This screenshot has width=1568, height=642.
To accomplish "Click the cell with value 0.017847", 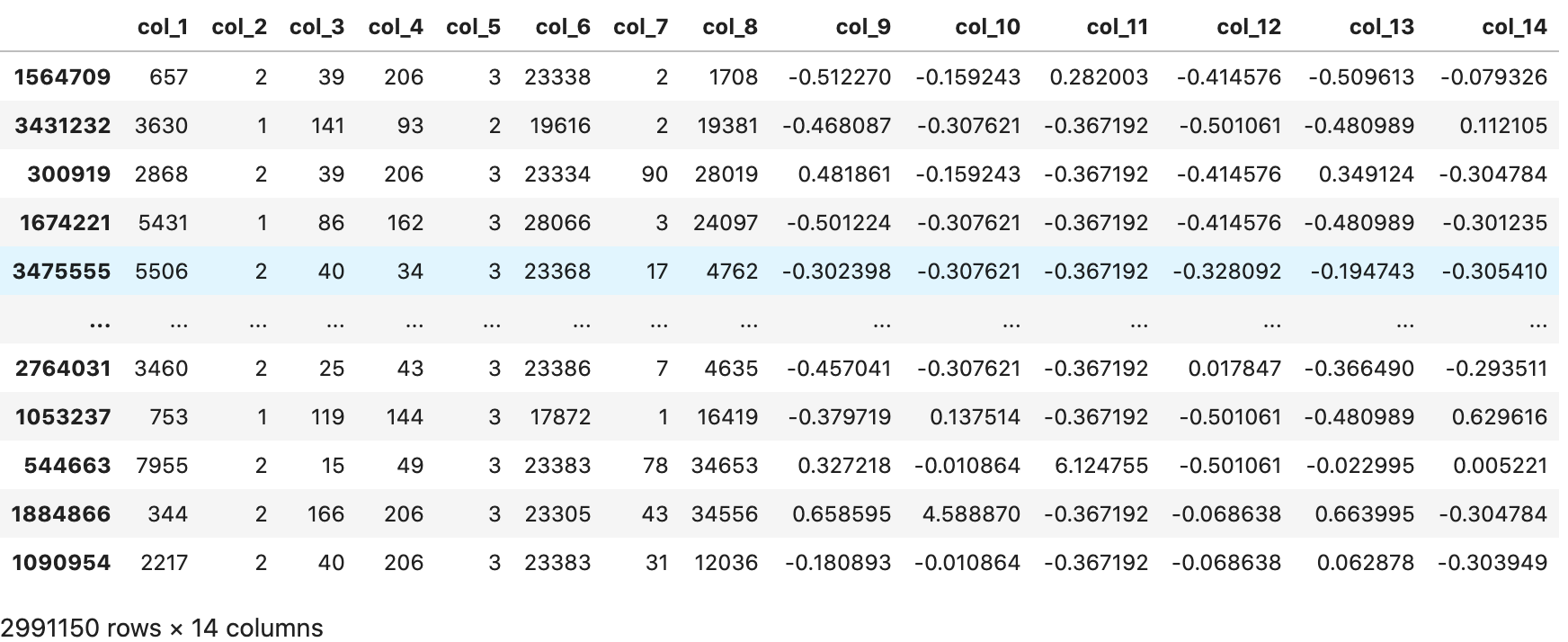I will point(1234,369).
